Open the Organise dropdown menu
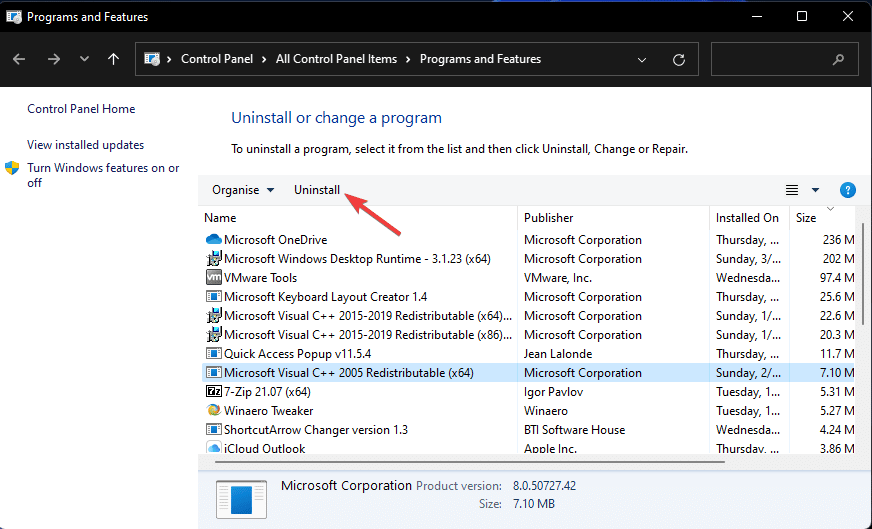This screenshot has width=872, height=529. [243, 190]
